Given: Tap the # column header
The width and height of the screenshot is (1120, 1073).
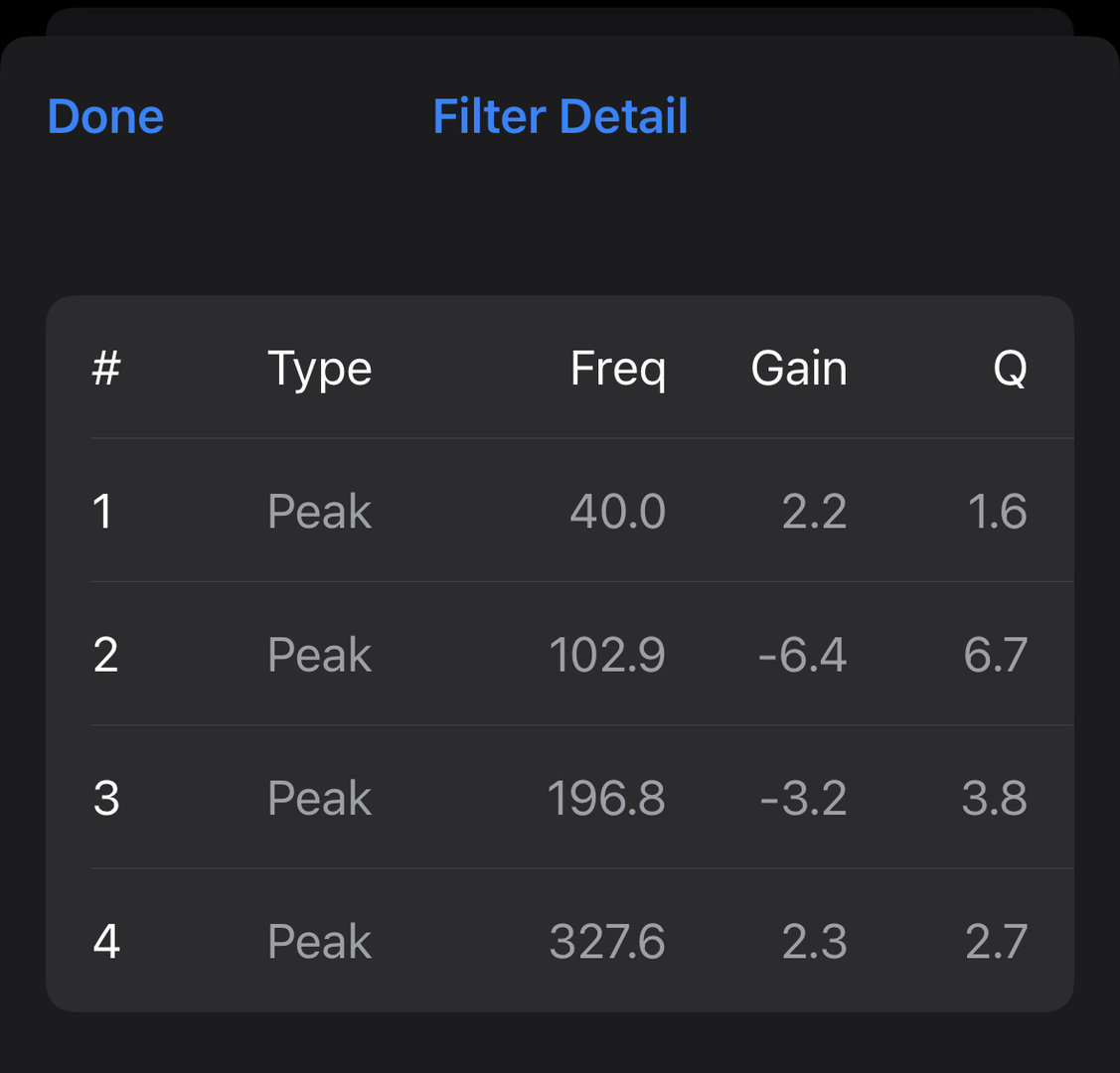Looking at the screenshot, I should coord(106,369).
